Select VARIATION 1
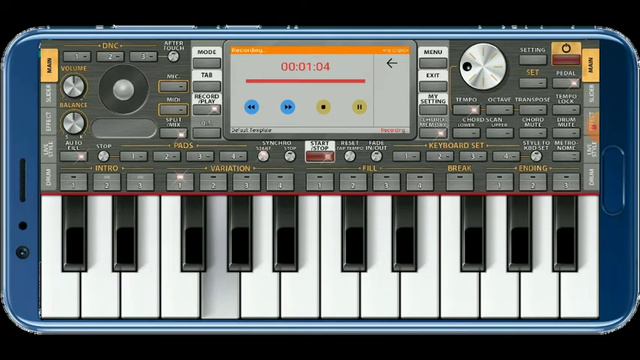Image resolution: width=640 pixels, height=360 pixels. click(x=180, y=182)
